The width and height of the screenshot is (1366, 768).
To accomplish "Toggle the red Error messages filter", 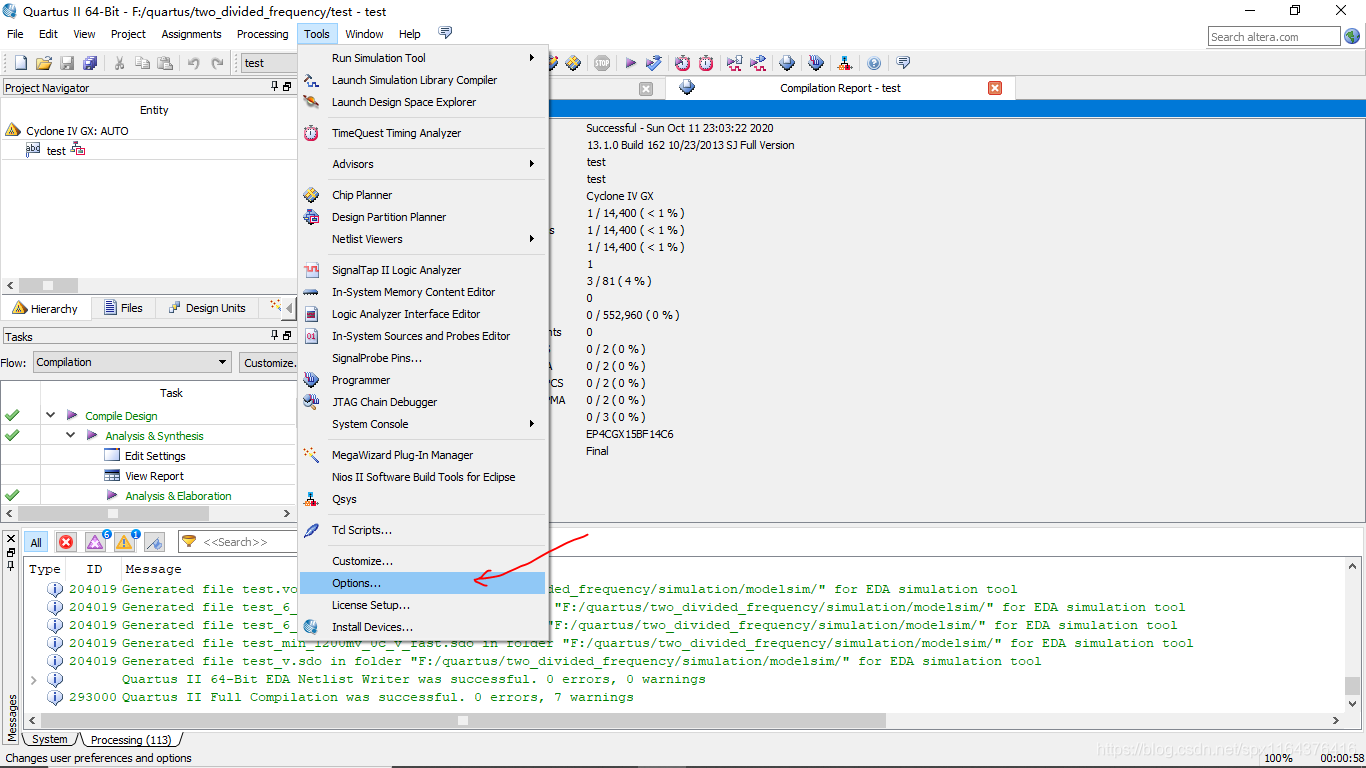I will [x=66, y=542].
